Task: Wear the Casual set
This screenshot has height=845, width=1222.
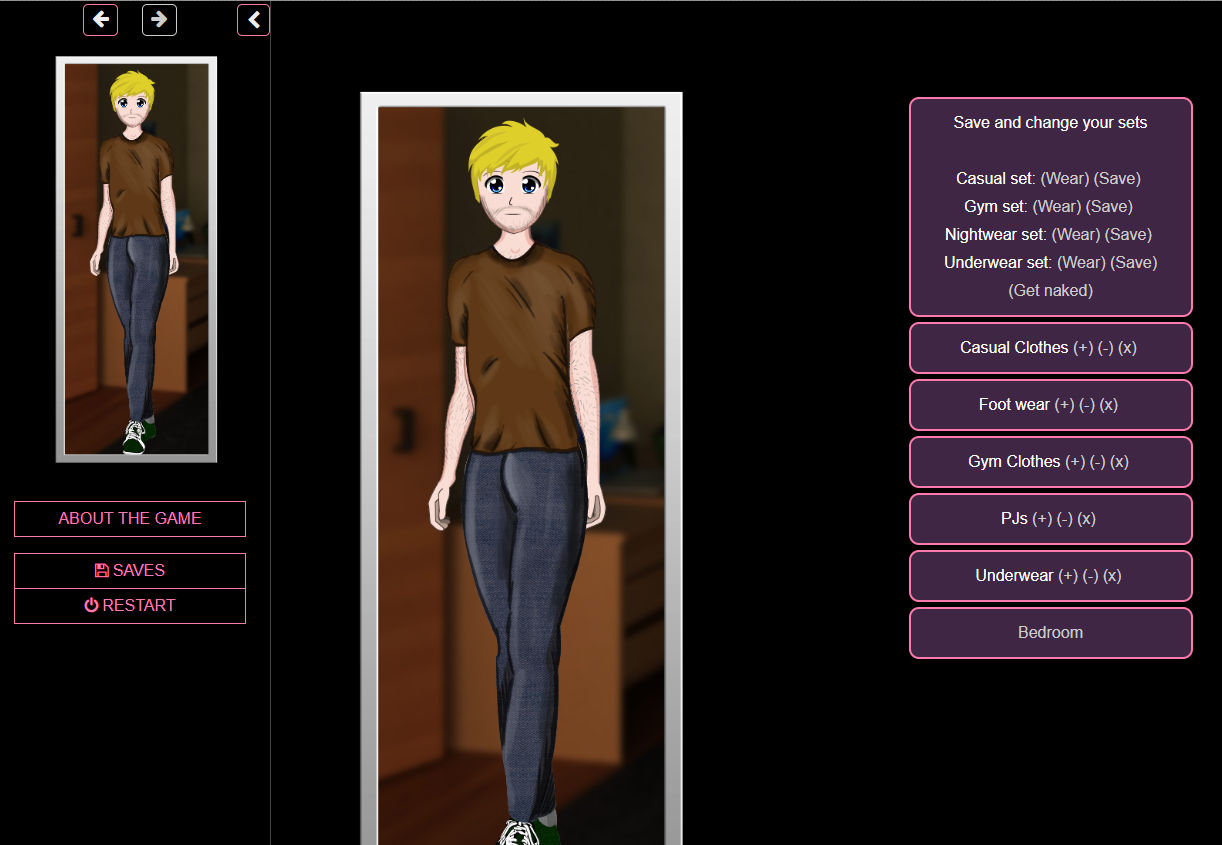Action: [x=1064, y=179]
